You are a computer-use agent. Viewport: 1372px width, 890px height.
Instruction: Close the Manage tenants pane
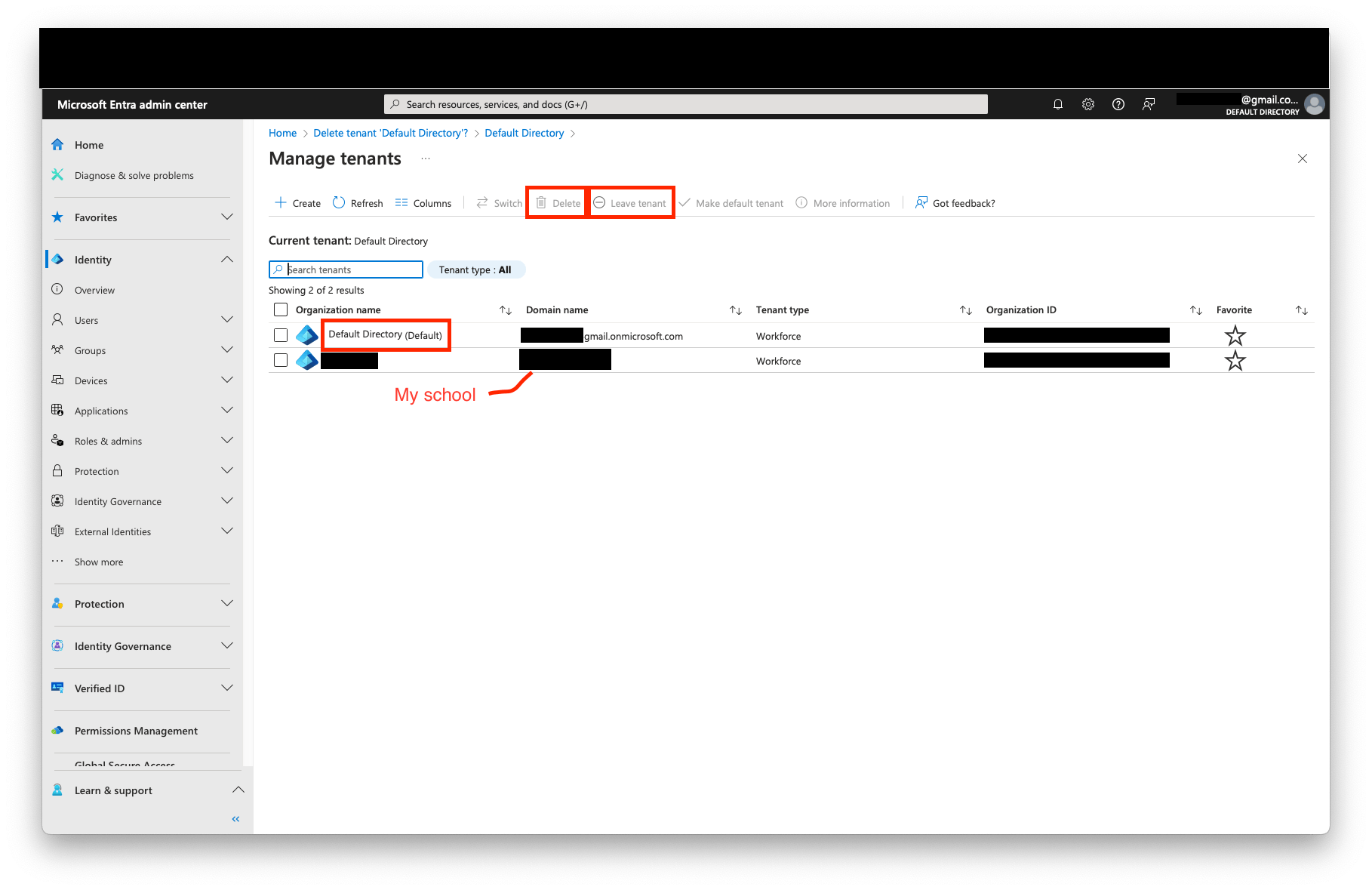click(x=1302, y=159)
